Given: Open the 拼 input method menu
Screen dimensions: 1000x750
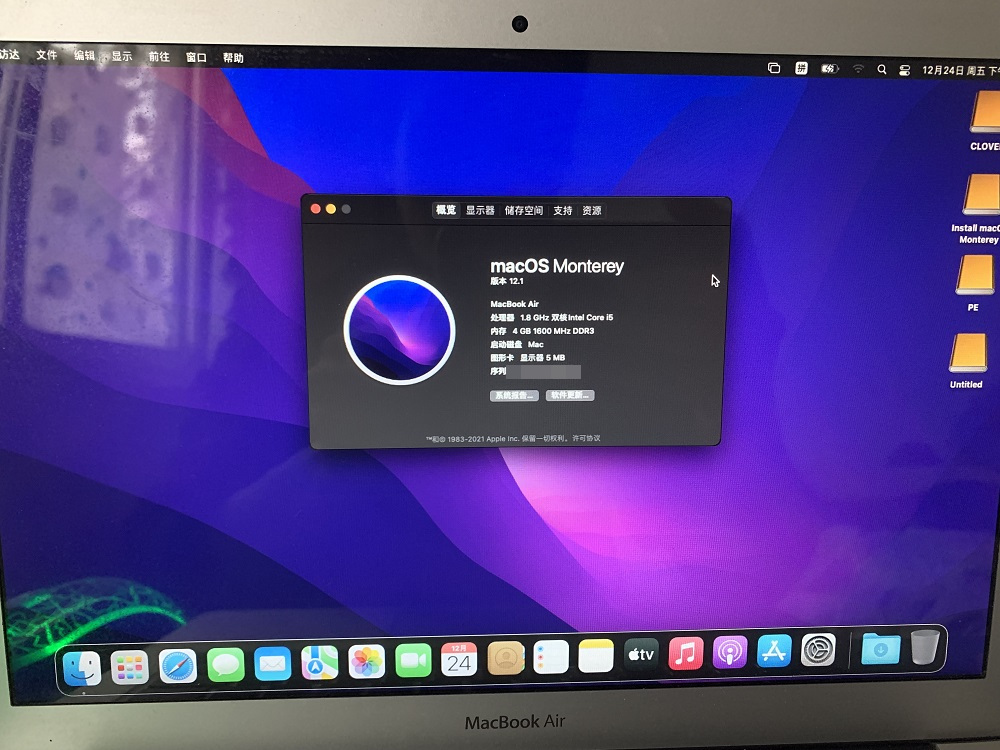Looking at the screenshot, I should point(801,68).
